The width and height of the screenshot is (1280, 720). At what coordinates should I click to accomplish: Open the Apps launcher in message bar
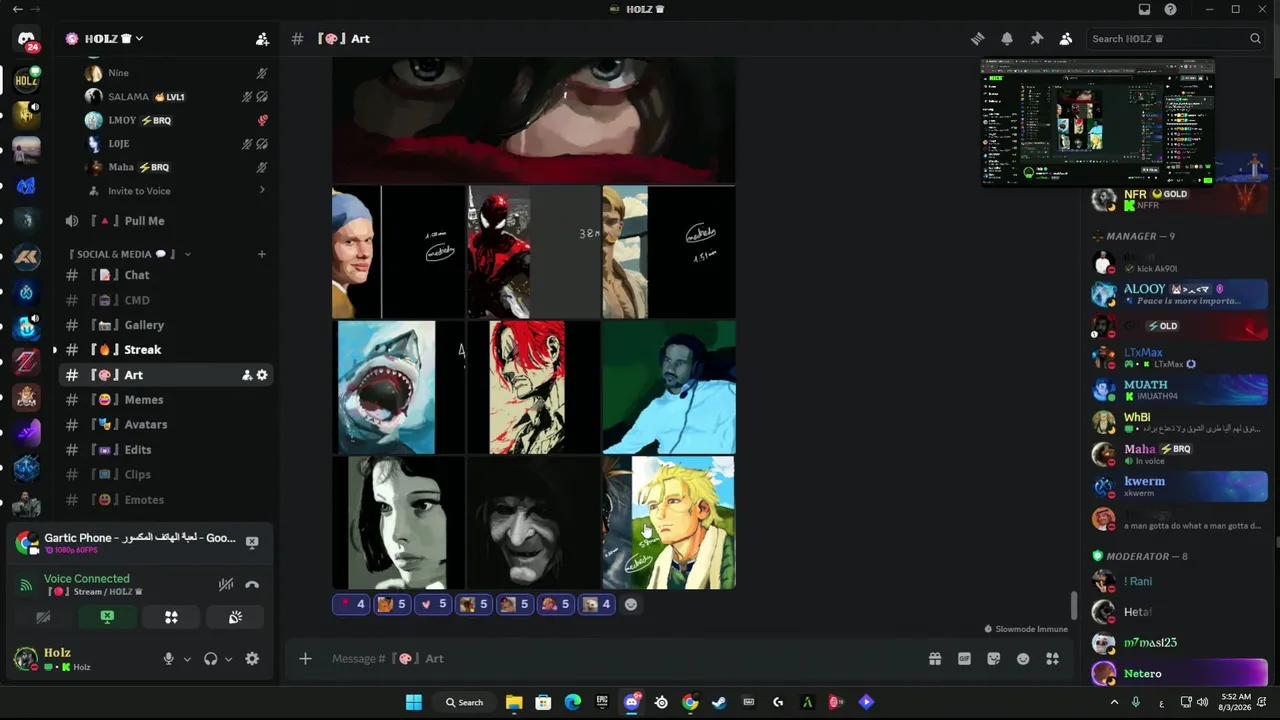coord(1052,659)
